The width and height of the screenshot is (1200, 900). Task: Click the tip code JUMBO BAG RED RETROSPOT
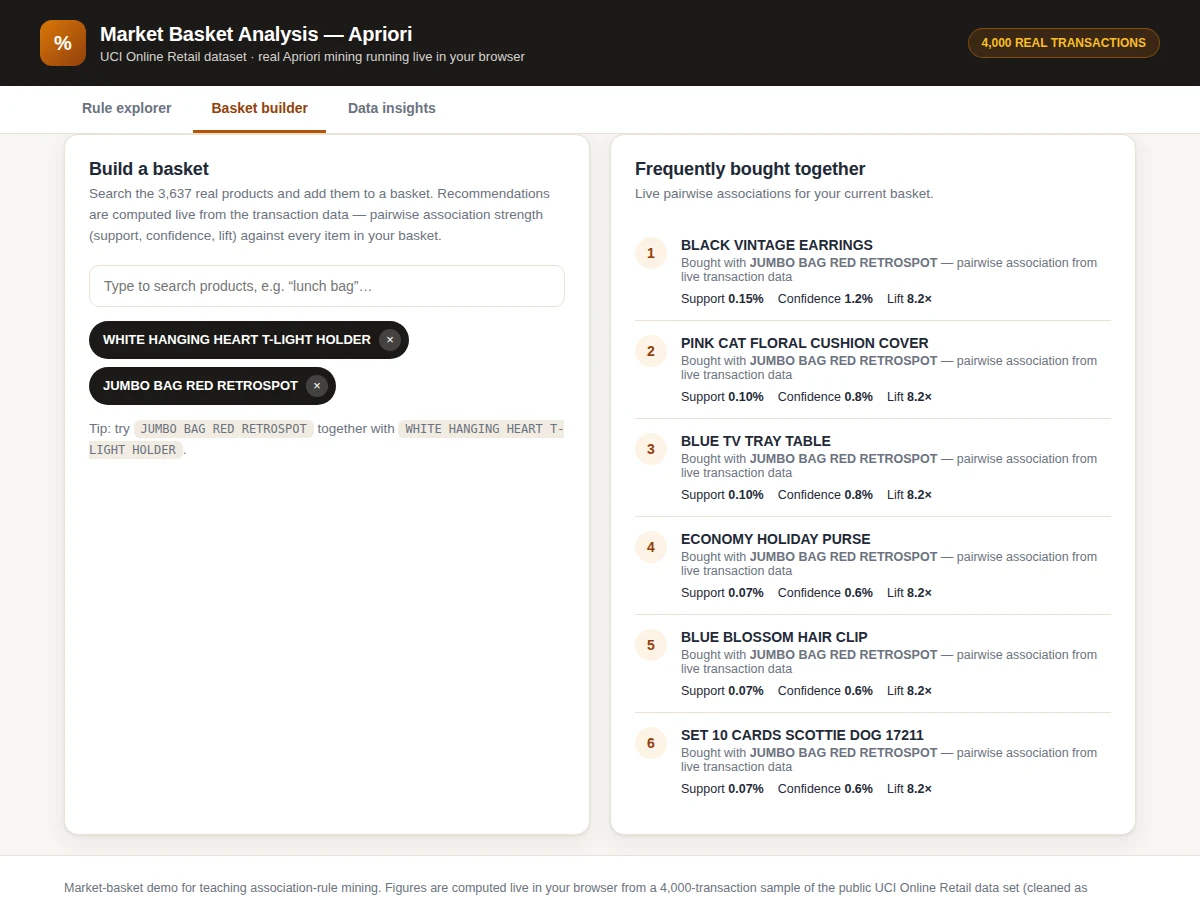[224, 429]
